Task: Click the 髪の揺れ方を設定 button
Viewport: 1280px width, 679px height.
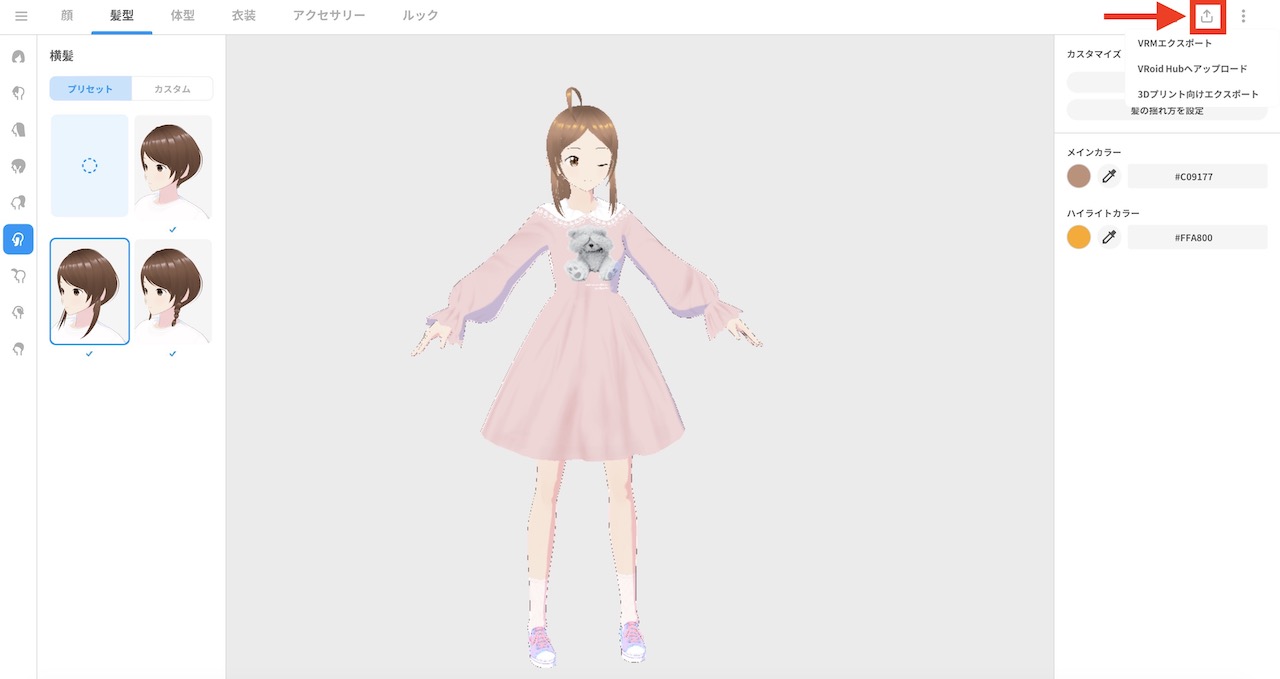Action: [x=1166, y=111]
